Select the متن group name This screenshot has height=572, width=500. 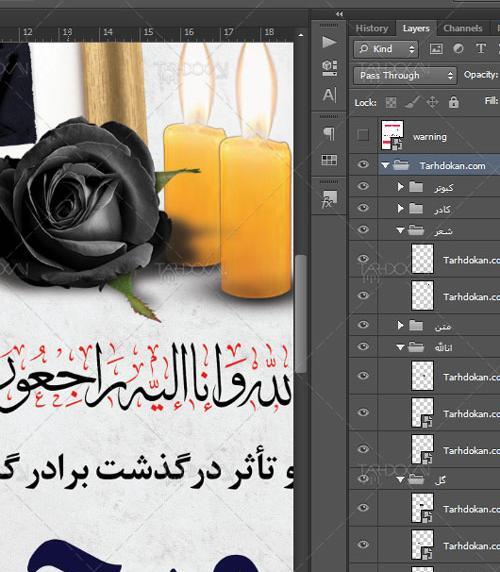point(443,326)
